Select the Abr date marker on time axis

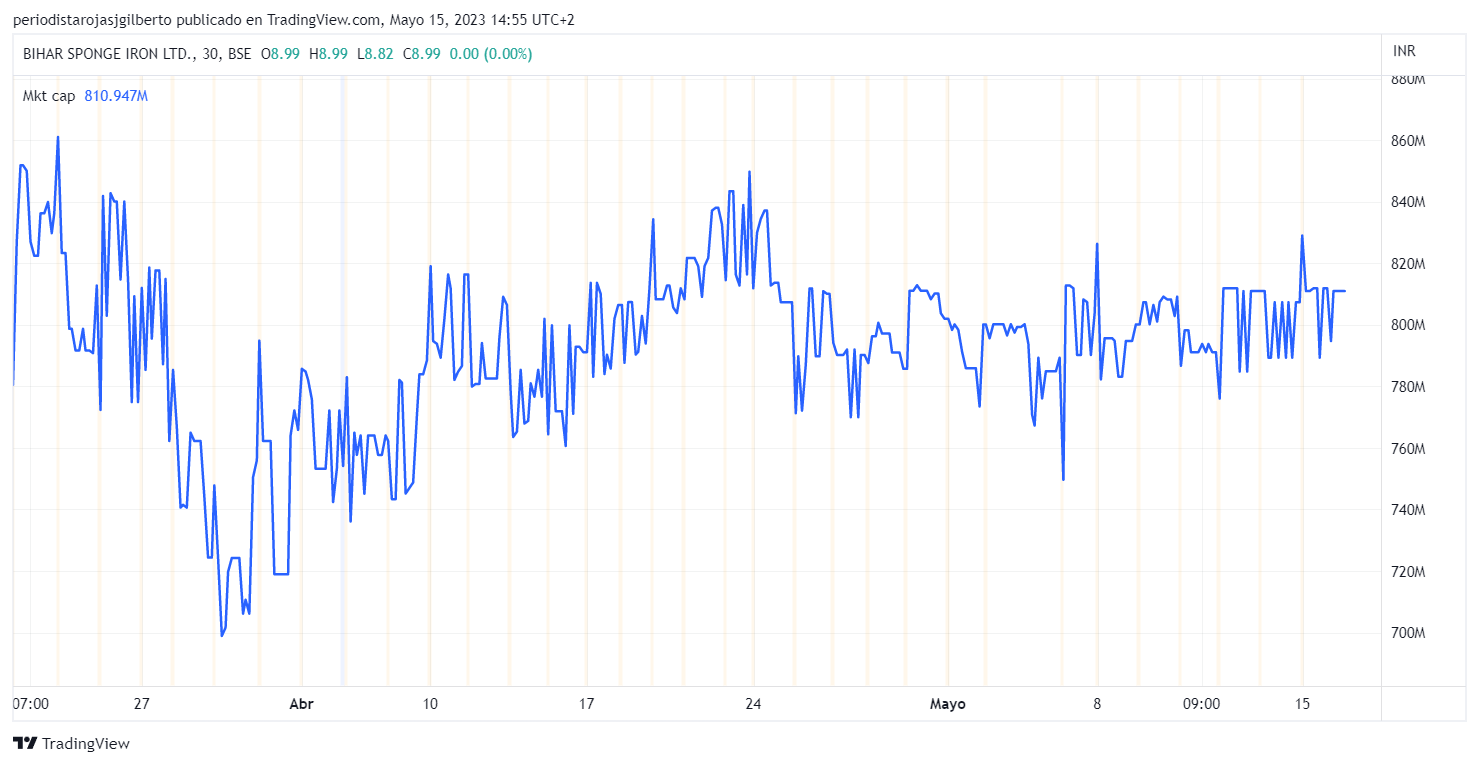coord(301,704)
